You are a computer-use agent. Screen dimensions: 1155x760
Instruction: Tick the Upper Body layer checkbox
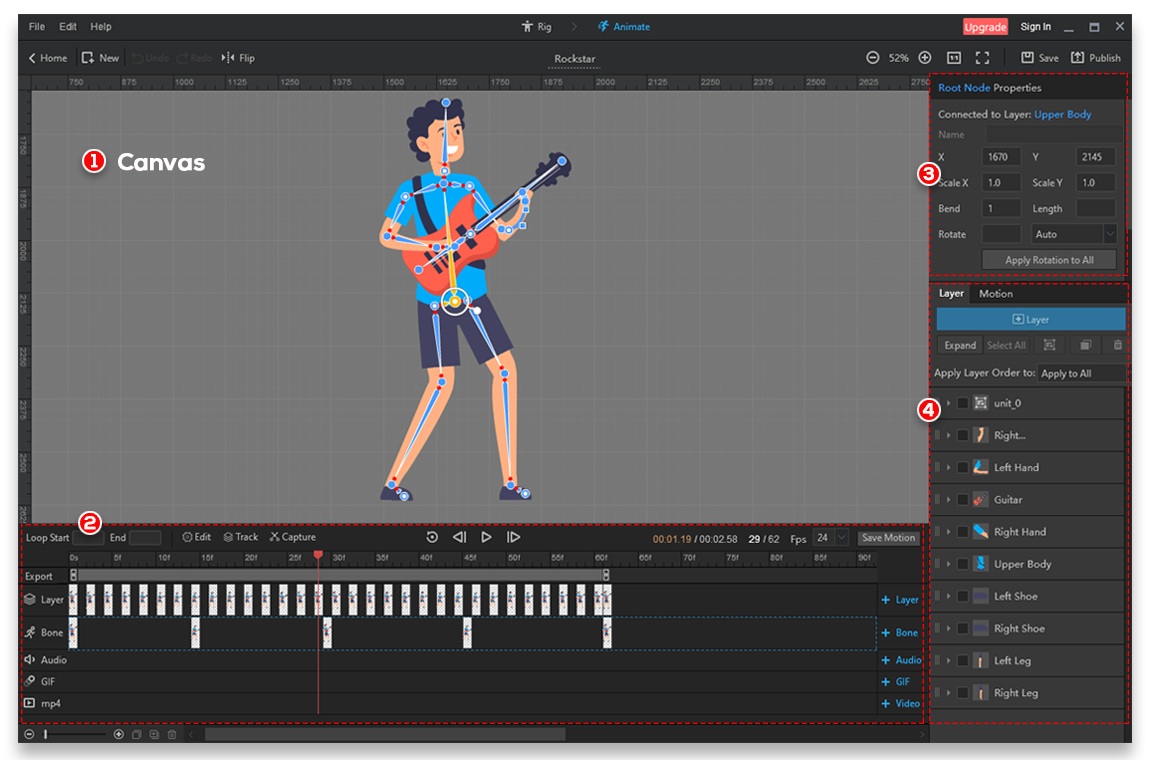click(962, 564)
